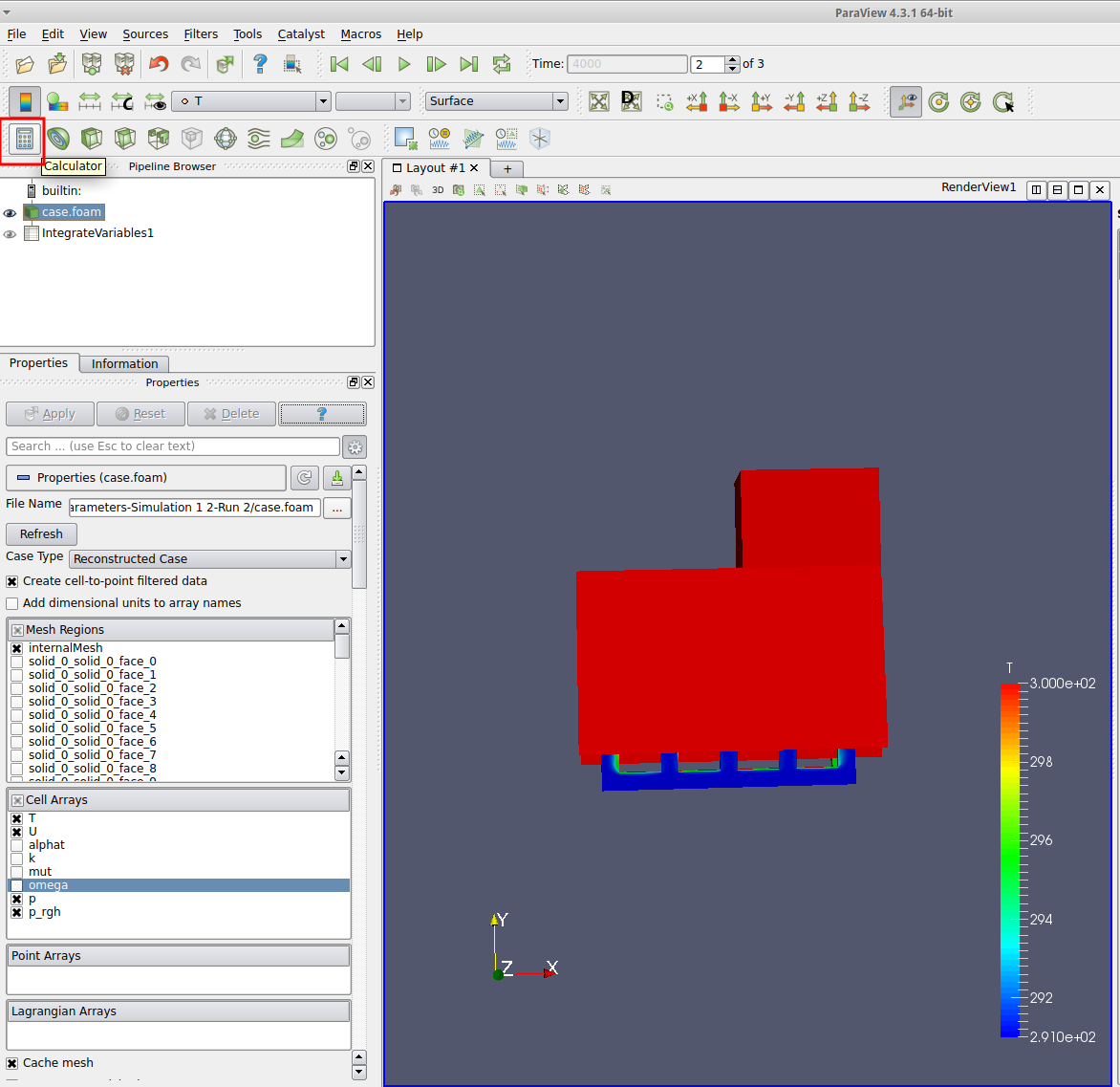
Task: Check Add dimensional units to array names
Action: (12, 603)
